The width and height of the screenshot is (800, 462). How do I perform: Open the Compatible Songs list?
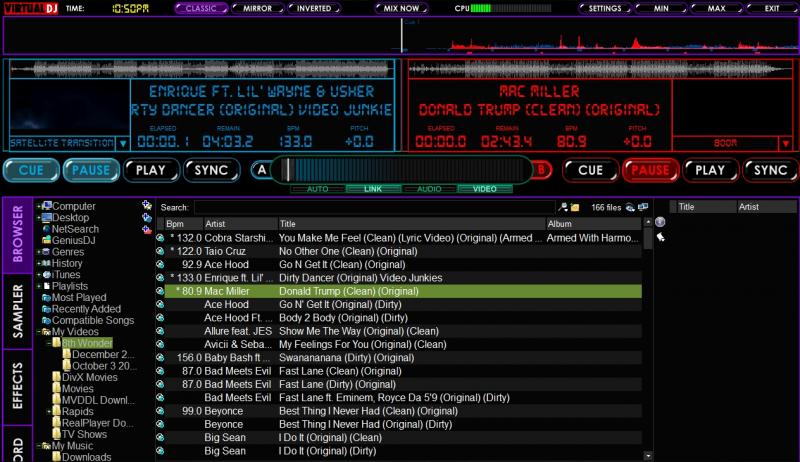(88, 320)
